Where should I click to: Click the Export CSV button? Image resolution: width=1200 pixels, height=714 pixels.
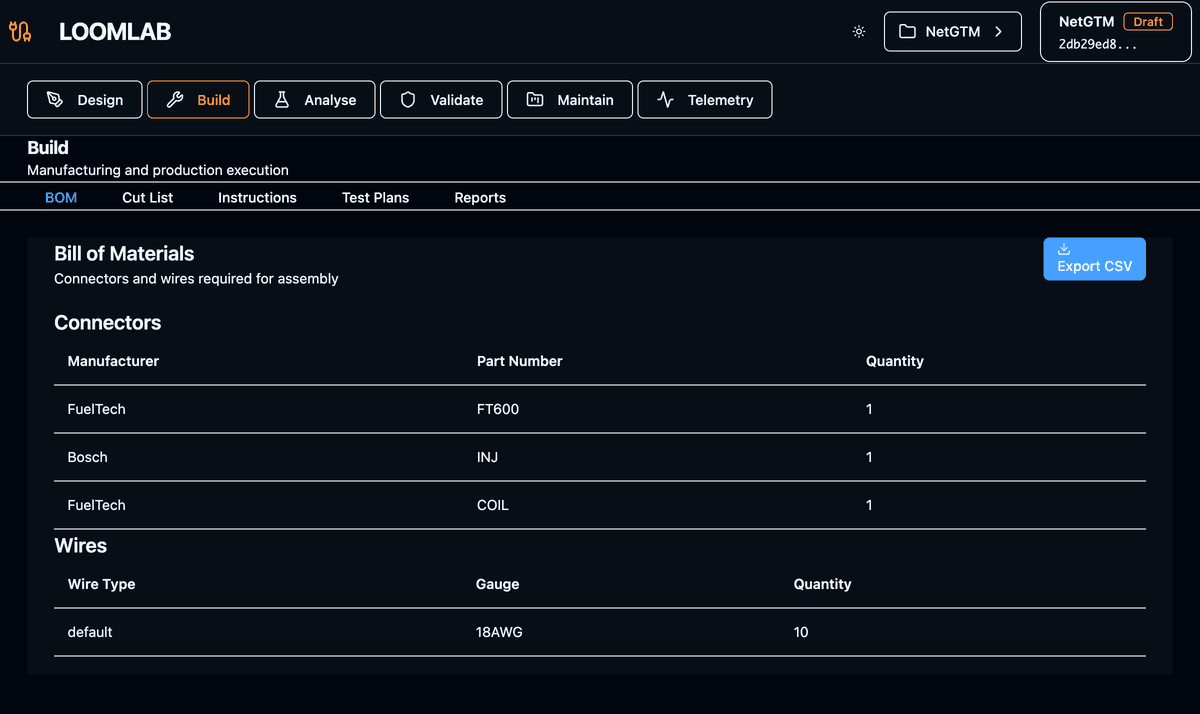(x=1094, y=258)
